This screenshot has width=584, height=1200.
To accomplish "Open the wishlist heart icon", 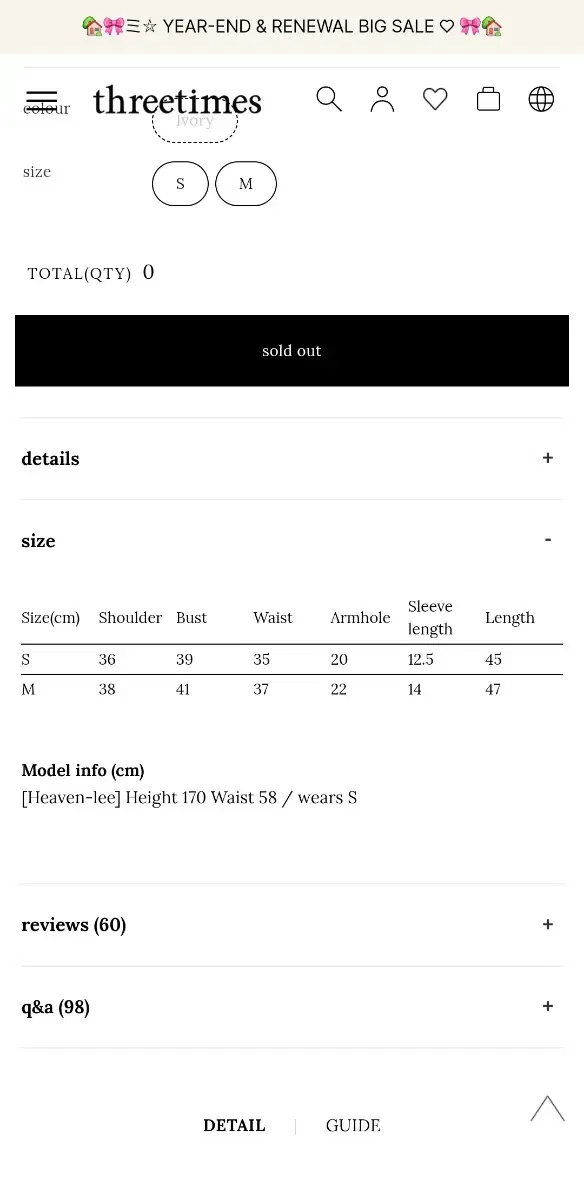I will pyautogui.click(x=435, y=99).
